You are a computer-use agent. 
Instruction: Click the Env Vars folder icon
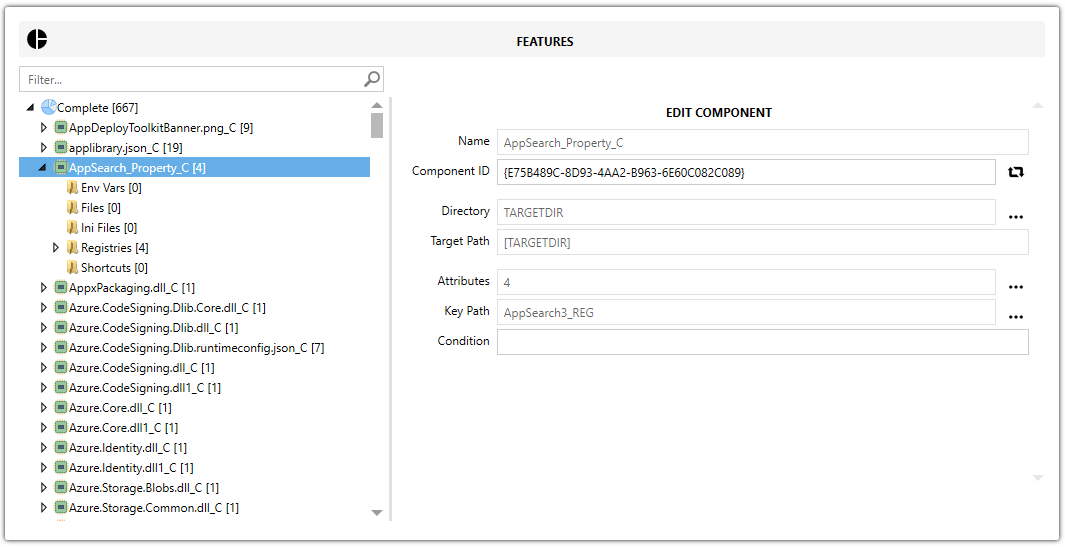coord(73,188)
